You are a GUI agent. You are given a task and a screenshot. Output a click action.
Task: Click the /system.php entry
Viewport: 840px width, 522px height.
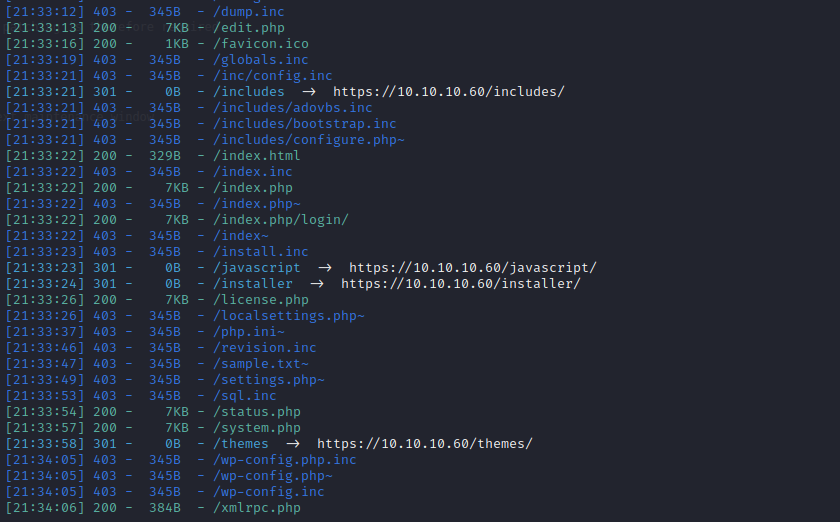coord(257,428)
